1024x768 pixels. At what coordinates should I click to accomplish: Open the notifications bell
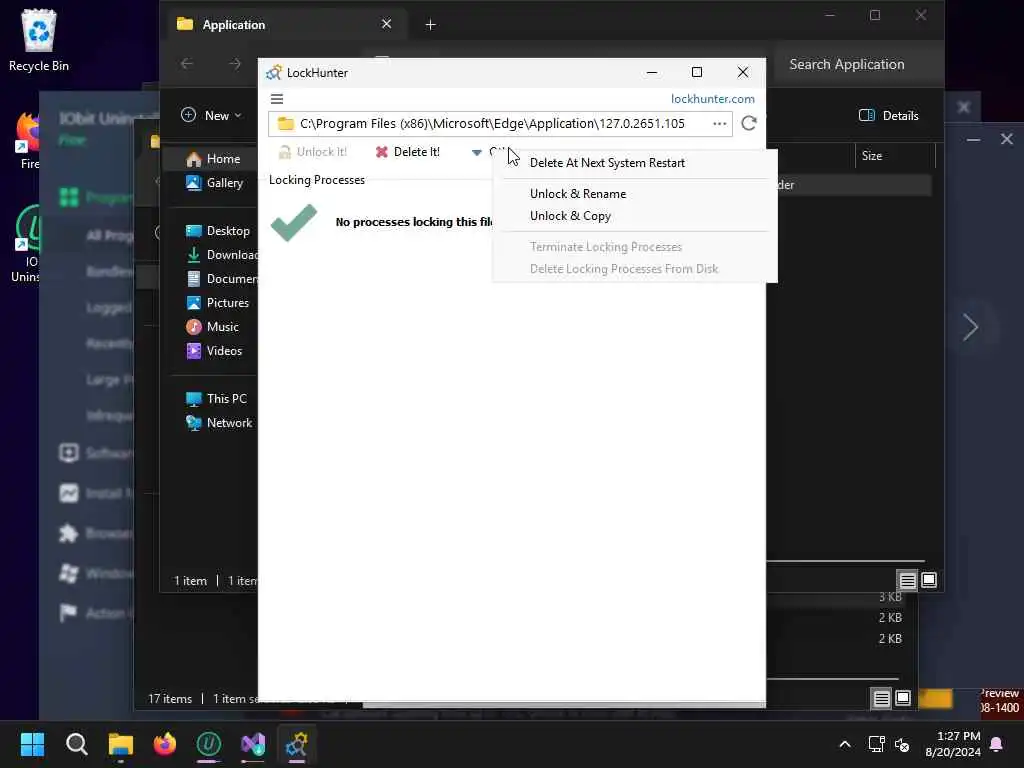997,744
